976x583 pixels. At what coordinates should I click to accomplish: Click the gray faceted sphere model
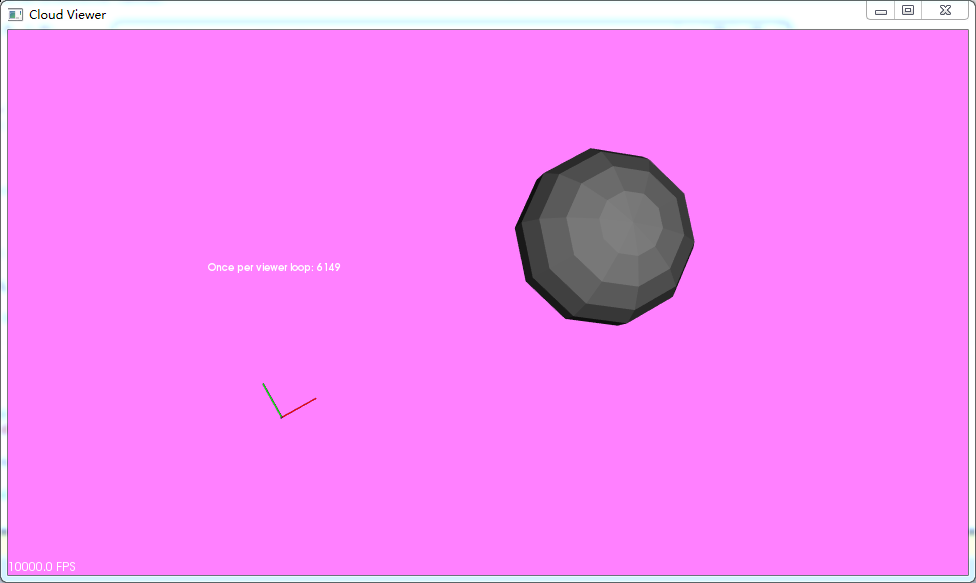click(604, 236)
